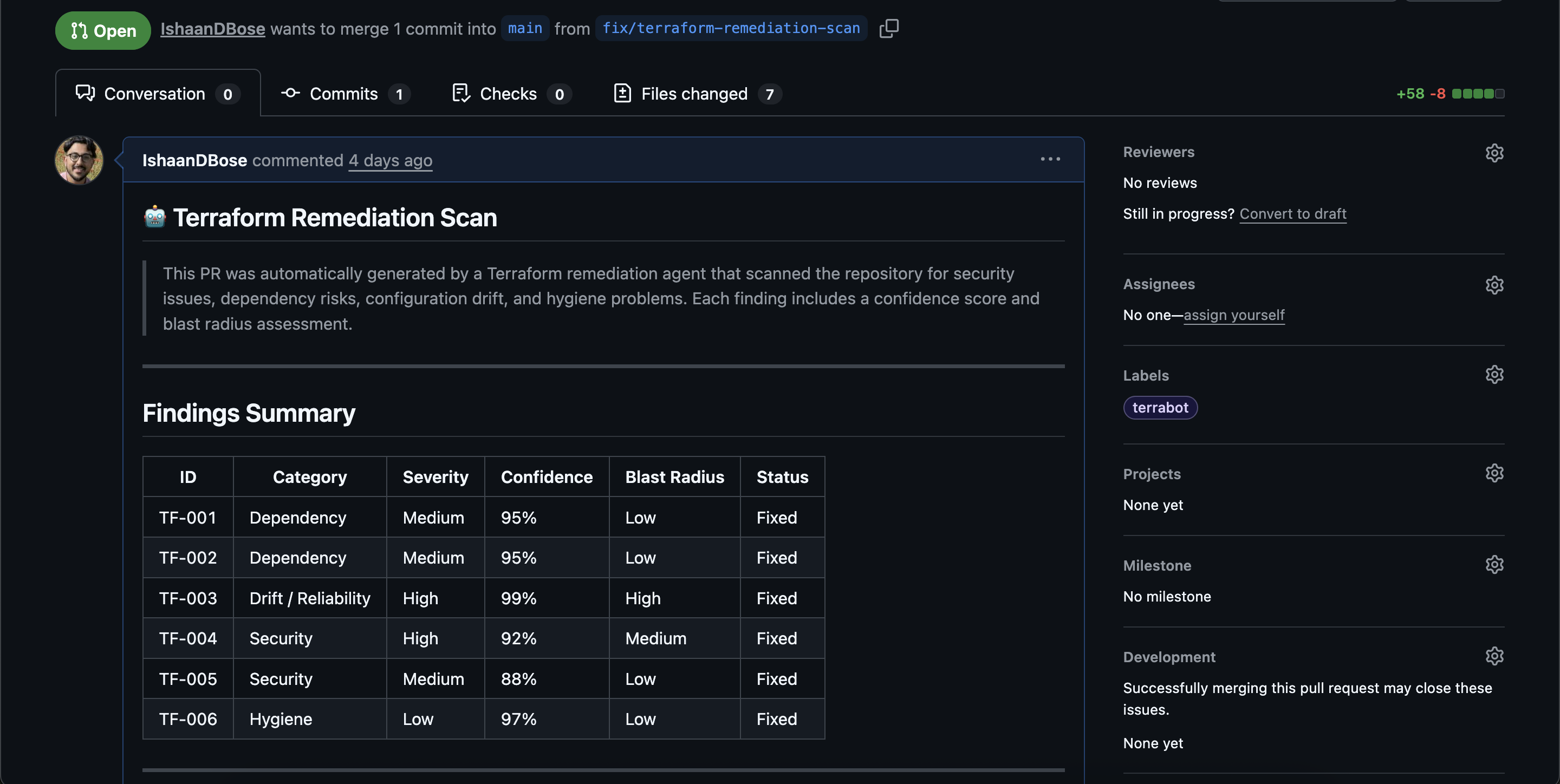Open the fix/terraform-remediation-scan branch link
1560x784 pixels.
tap(731, 29)
